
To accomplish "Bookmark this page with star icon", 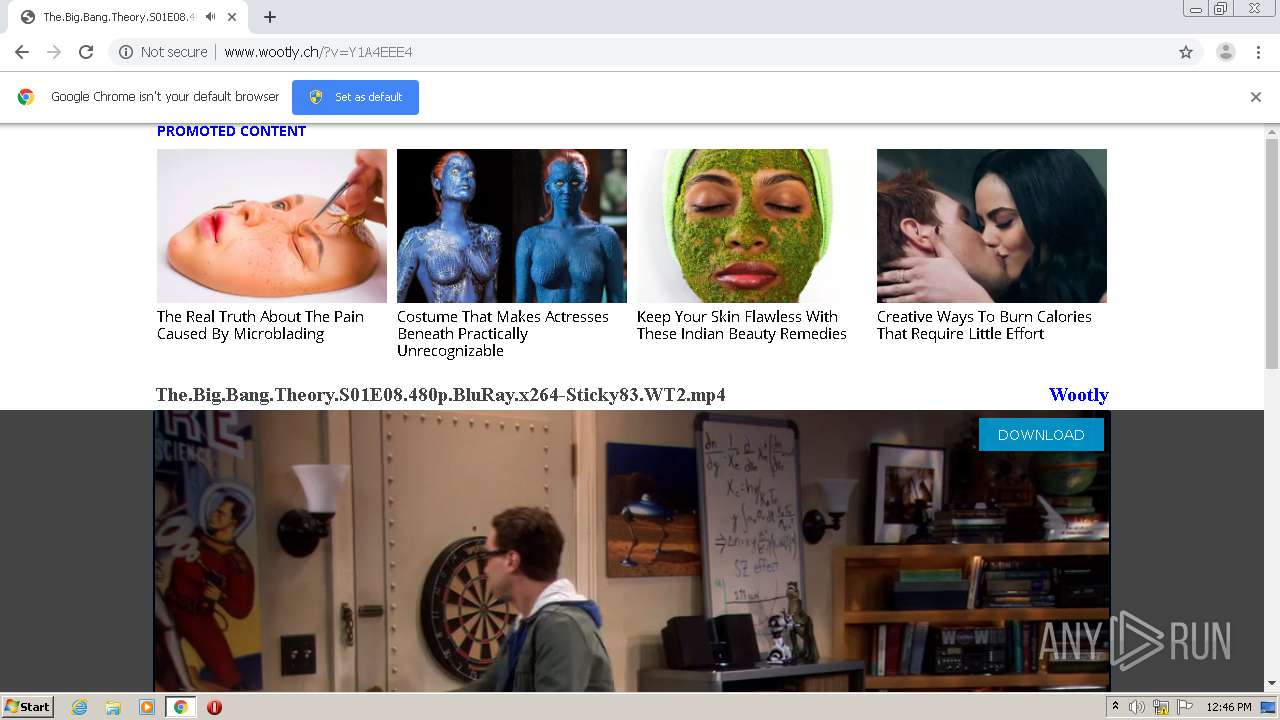I will coord(1186,52).
